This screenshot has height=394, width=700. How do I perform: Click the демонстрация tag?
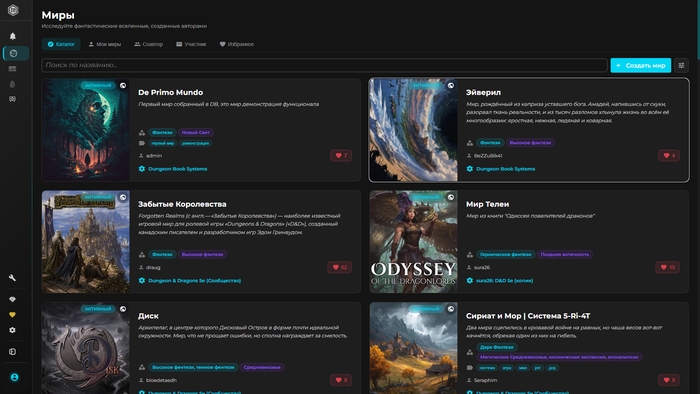195,143
